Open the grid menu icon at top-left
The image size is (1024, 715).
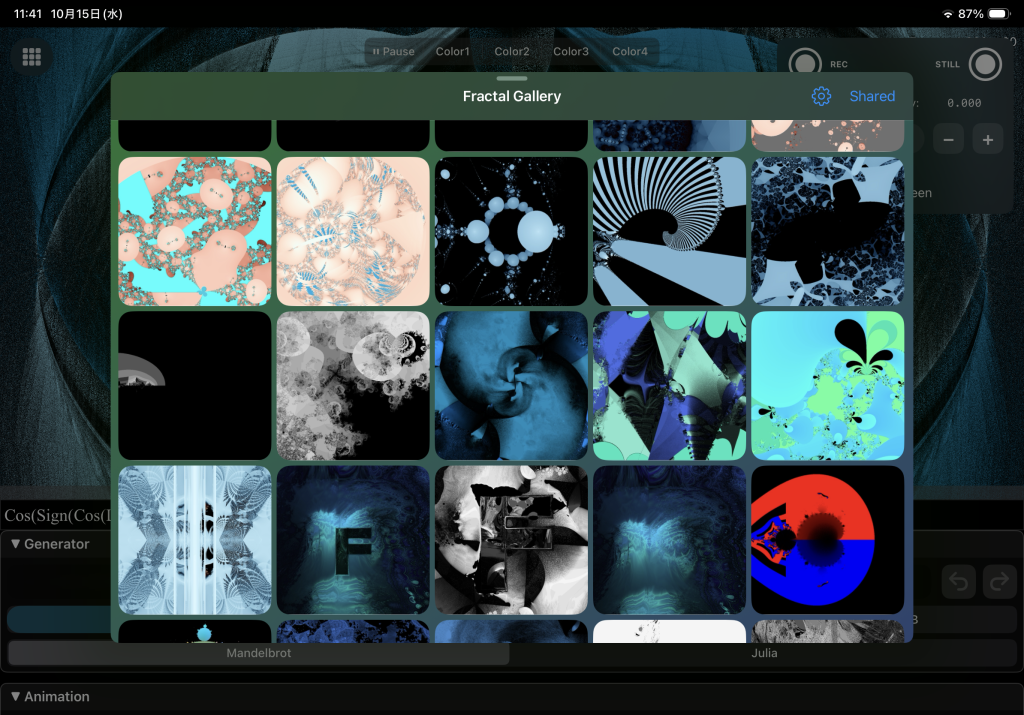point(32,57)
